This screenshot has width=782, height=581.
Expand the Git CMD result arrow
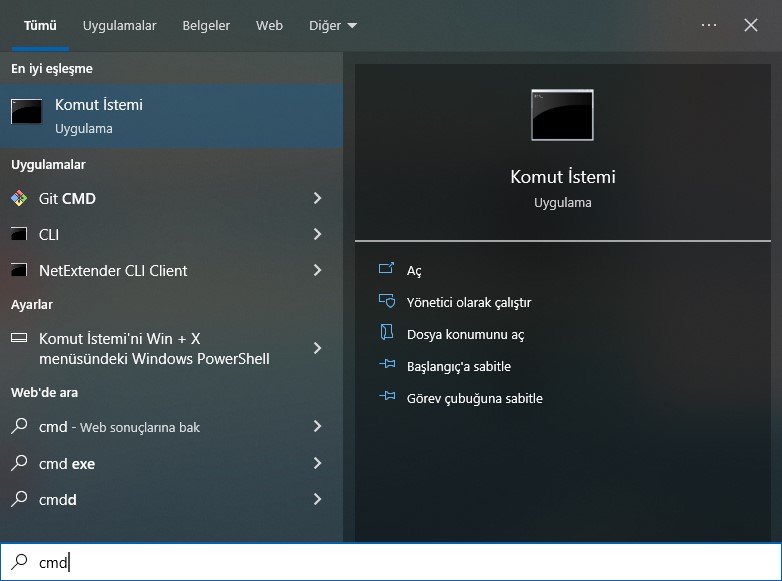pyautogui.click(x=317, y=198)
